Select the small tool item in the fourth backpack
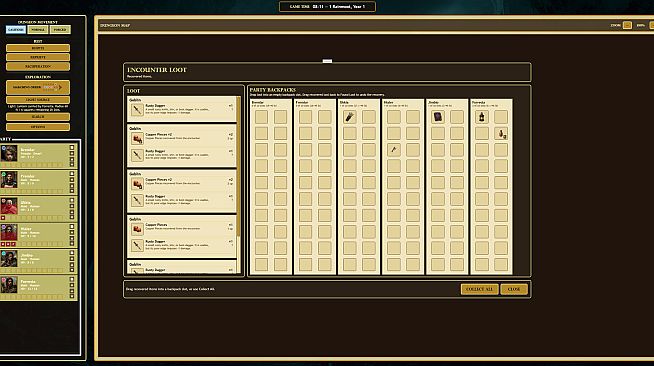Image resolution: width=654 pixels, height=366 pixels. click(393, 150)
